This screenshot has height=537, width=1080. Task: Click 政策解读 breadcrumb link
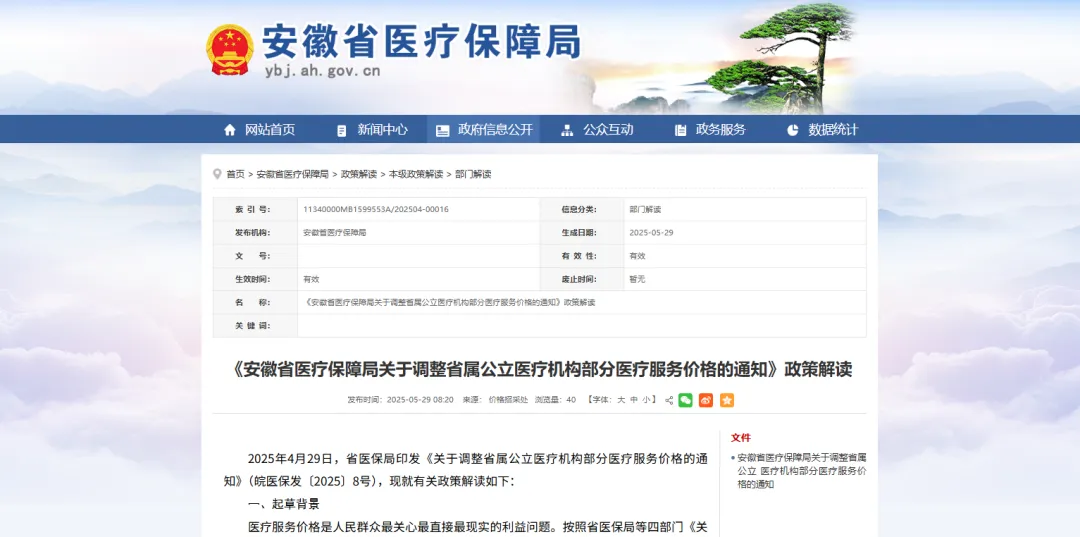(359, 174)
